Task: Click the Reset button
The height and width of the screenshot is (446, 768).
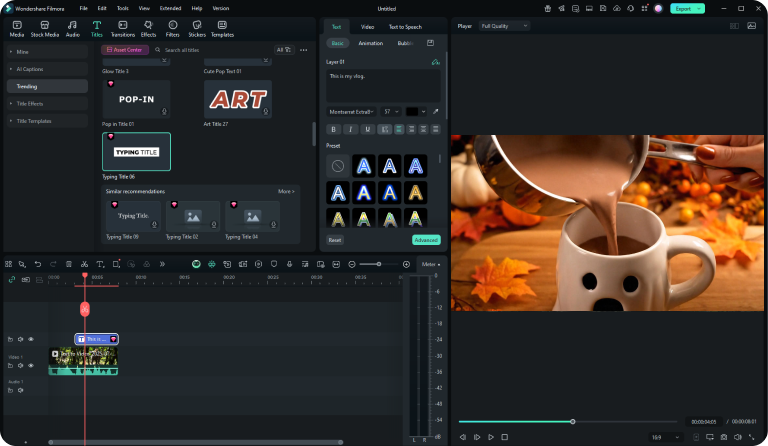Action: (x=335, y=240)
